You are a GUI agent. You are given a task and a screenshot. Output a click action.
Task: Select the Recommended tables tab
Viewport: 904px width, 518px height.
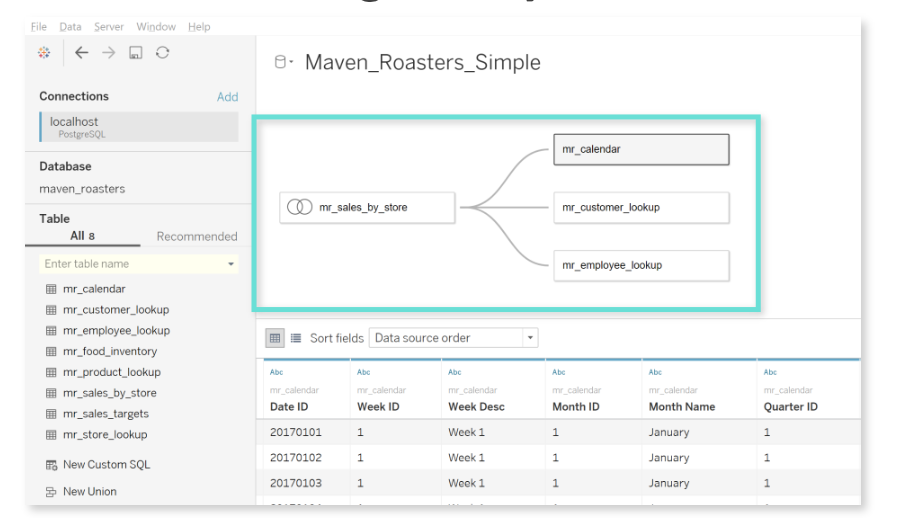pos(197,237)
